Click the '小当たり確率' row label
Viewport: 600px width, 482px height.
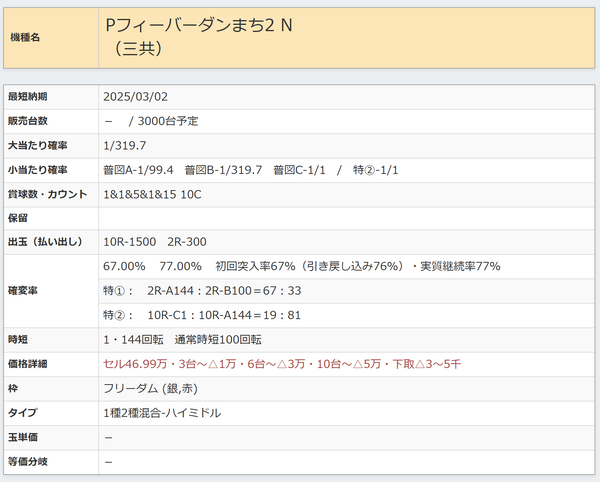pyautogui.click(x=38, y=170)
